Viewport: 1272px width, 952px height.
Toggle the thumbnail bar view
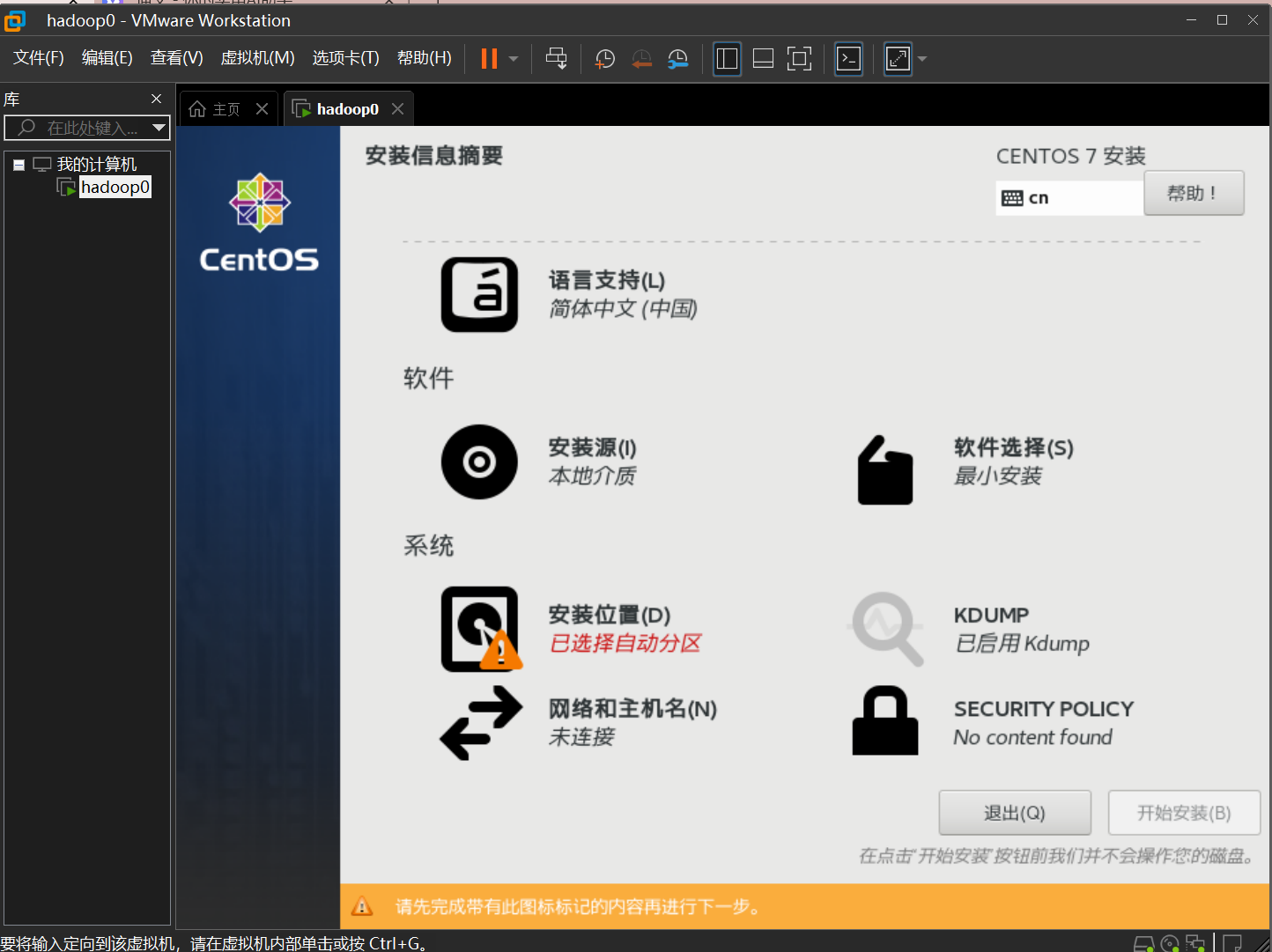point(763,59)
